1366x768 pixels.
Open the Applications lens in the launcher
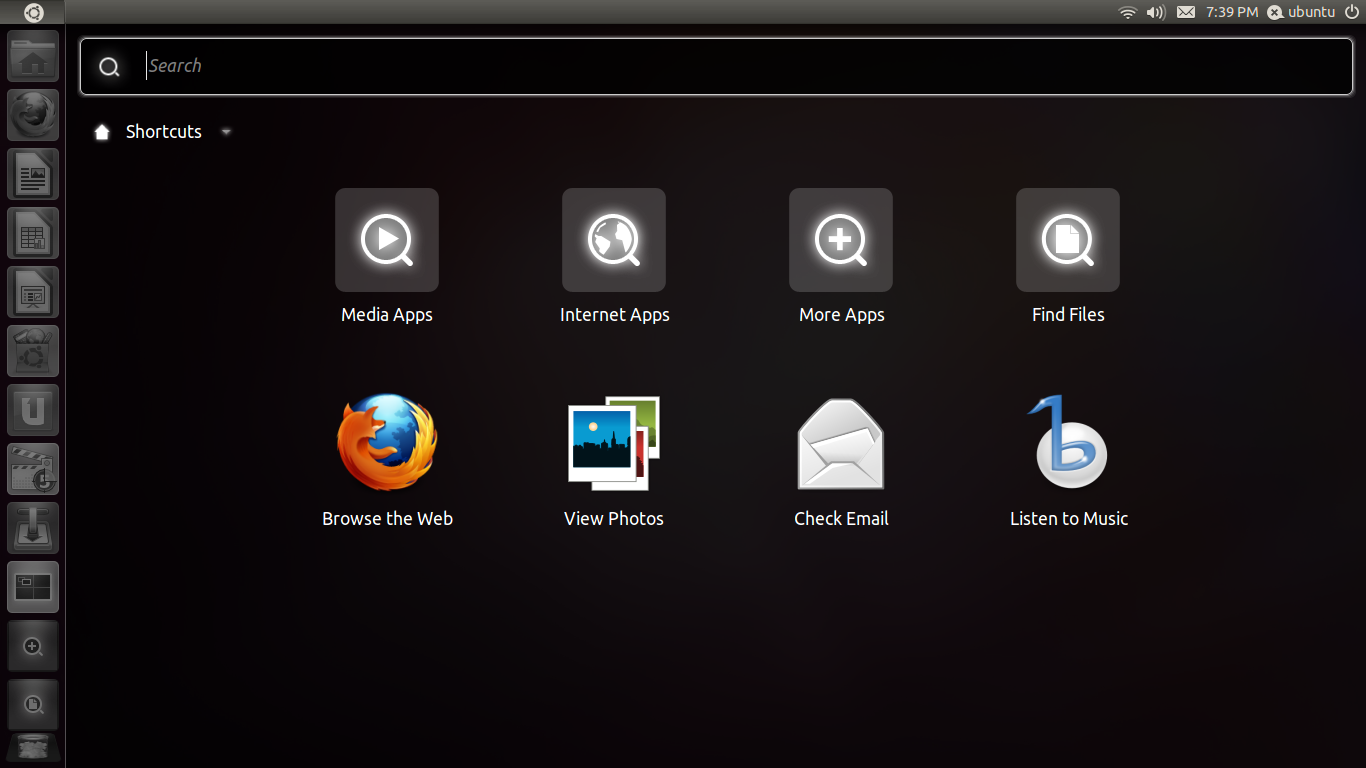33,646
